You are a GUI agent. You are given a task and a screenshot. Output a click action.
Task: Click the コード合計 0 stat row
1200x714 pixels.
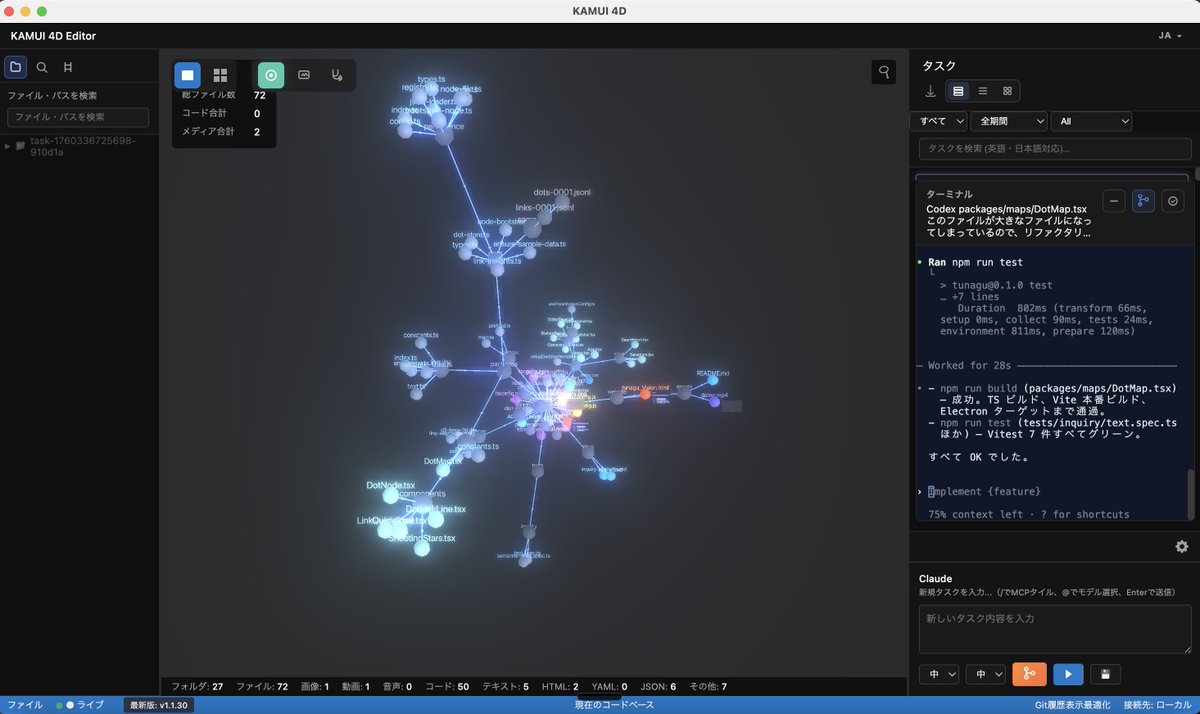click(222, 113)
